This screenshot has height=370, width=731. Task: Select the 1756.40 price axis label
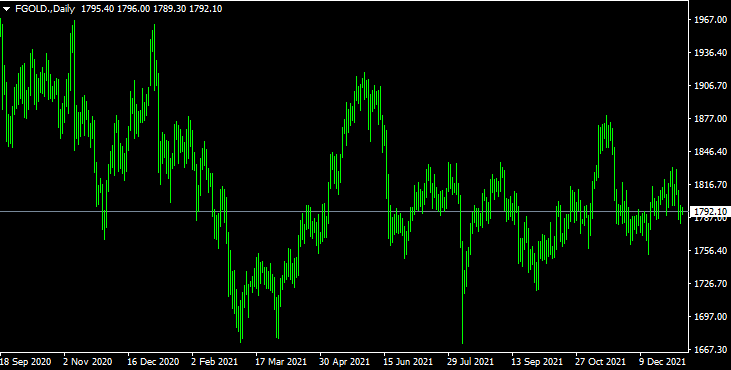(710, 250)
